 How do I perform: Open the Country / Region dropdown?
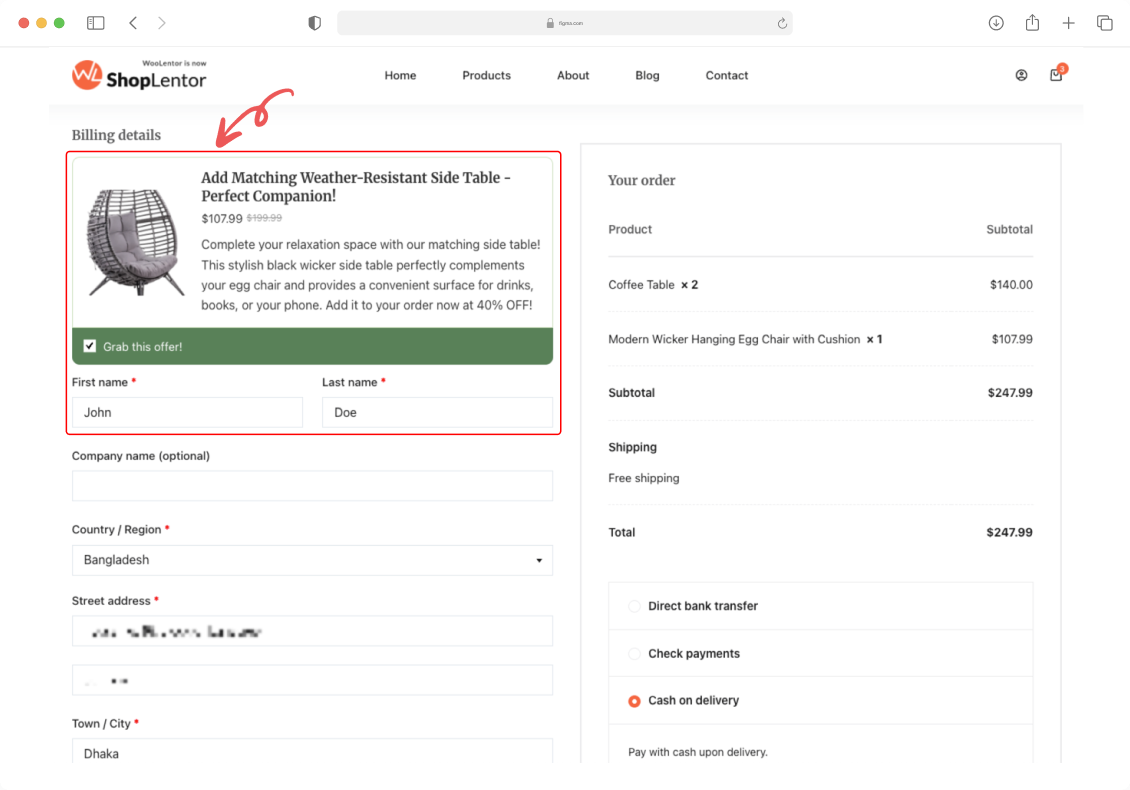point(312,560)
